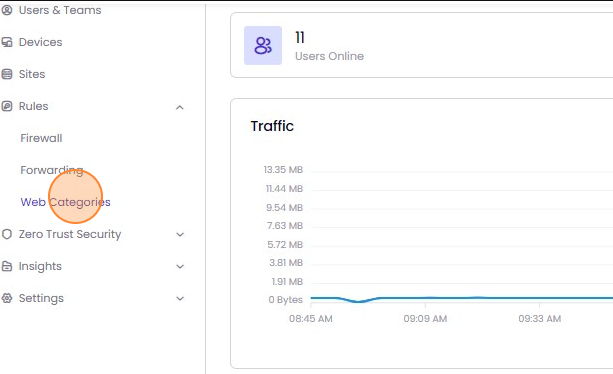
Task: Click the Insights folder icon
Action: click(7, 266)
